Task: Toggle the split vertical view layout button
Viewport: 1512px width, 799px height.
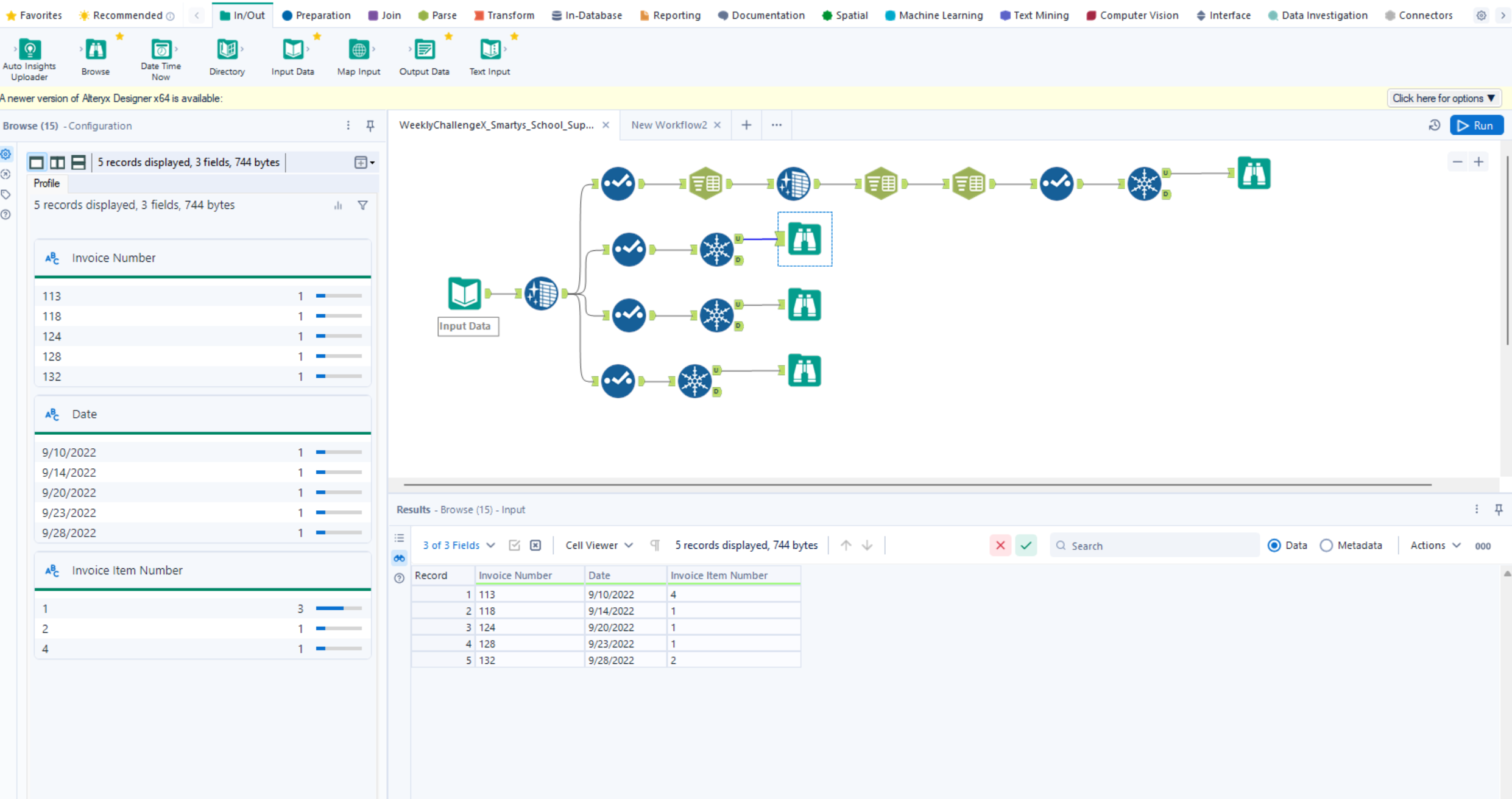Action: (x=57, y=163)
